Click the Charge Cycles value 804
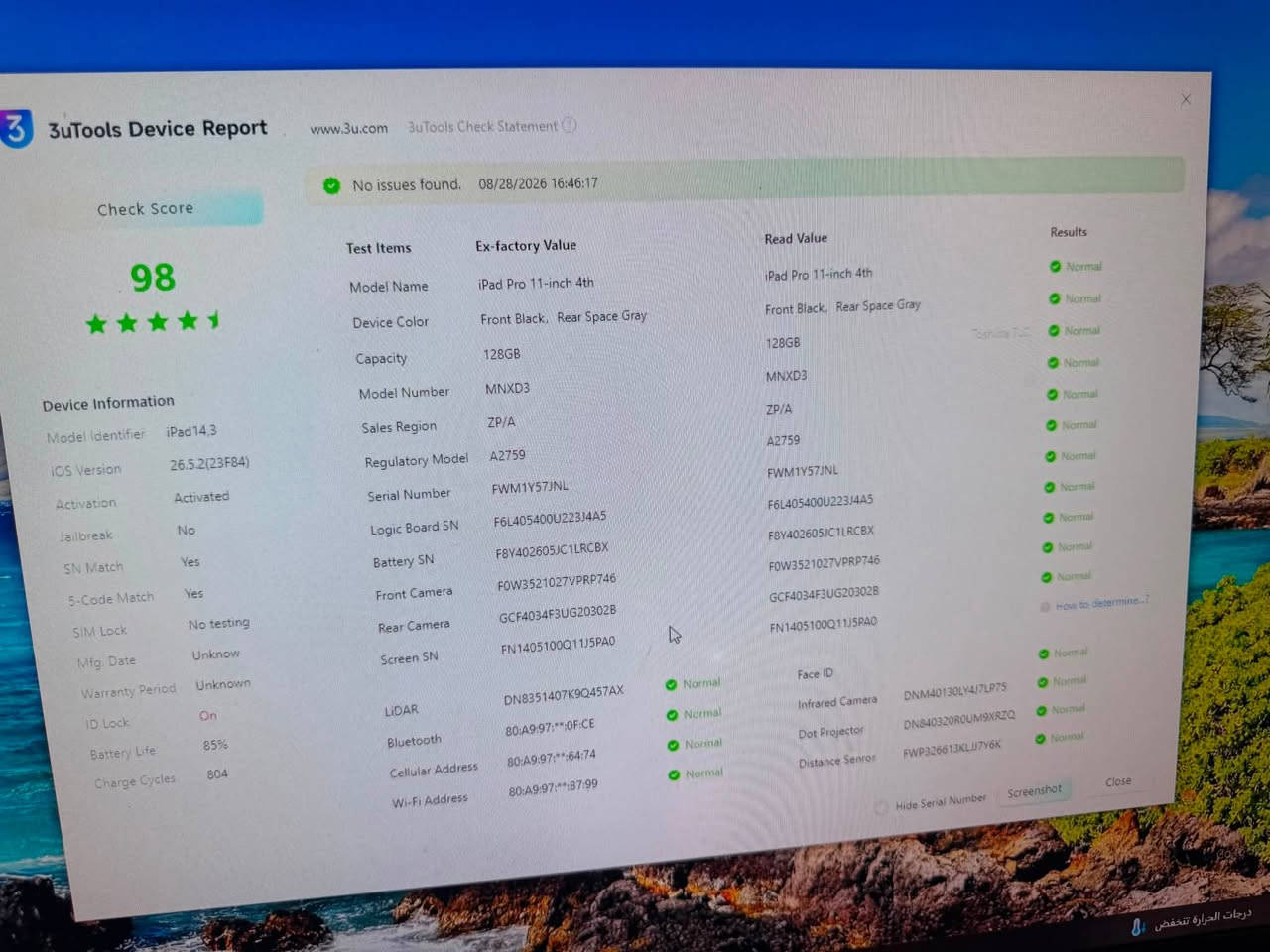Viewport: 1270px width, 952px height. 217,774
